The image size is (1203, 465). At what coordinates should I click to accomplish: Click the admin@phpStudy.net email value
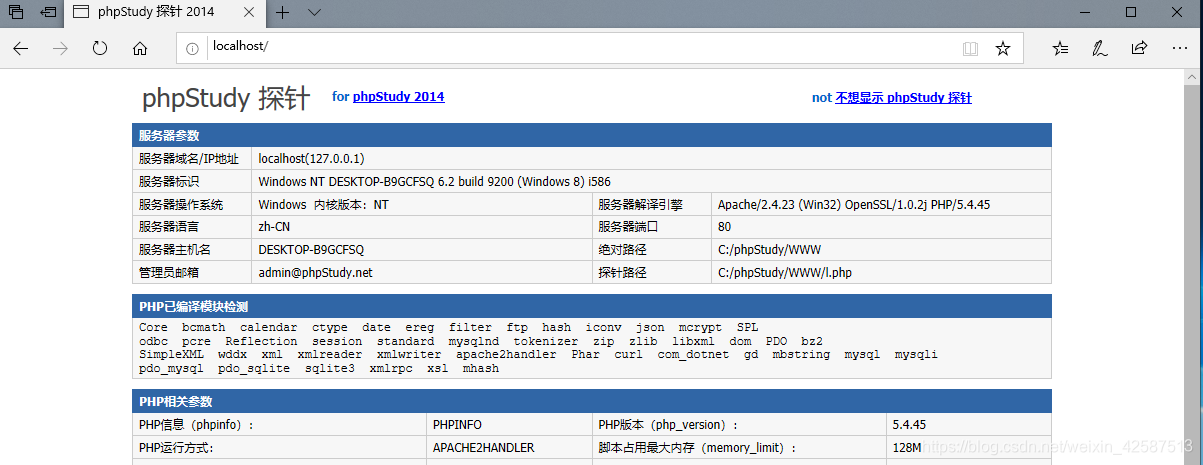315,273
